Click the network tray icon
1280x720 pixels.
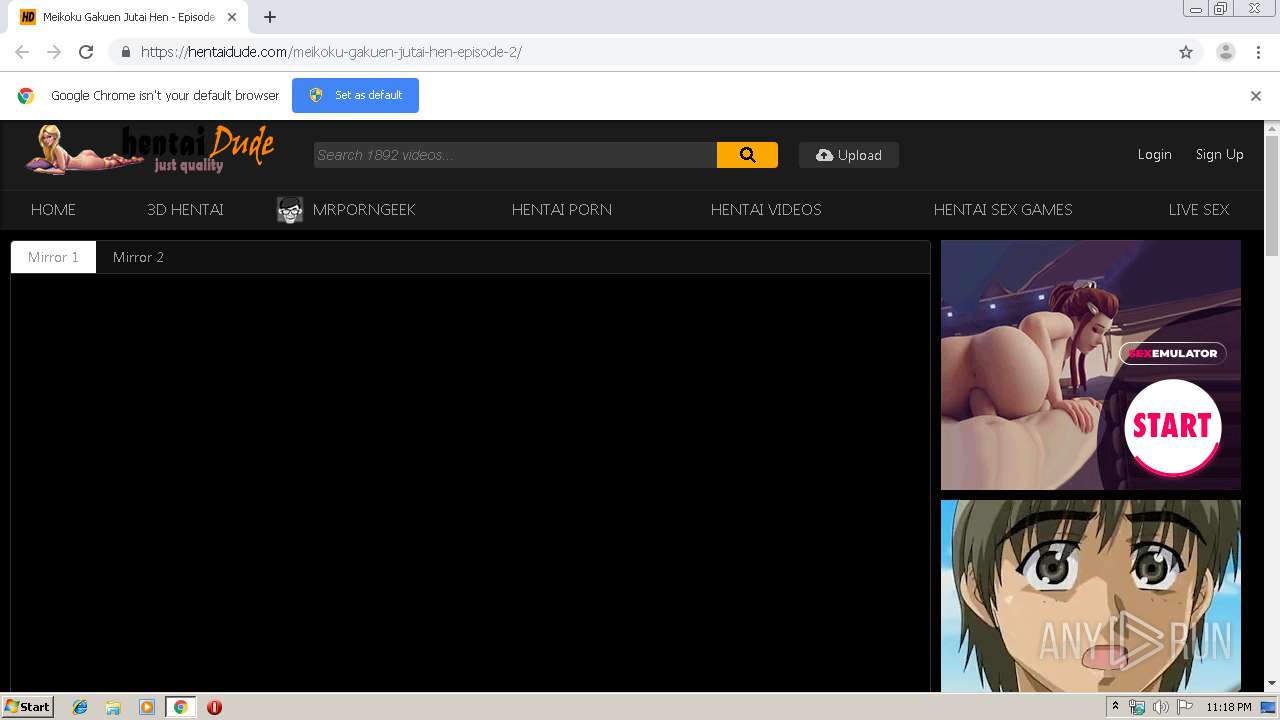[x=1137, y=707]
